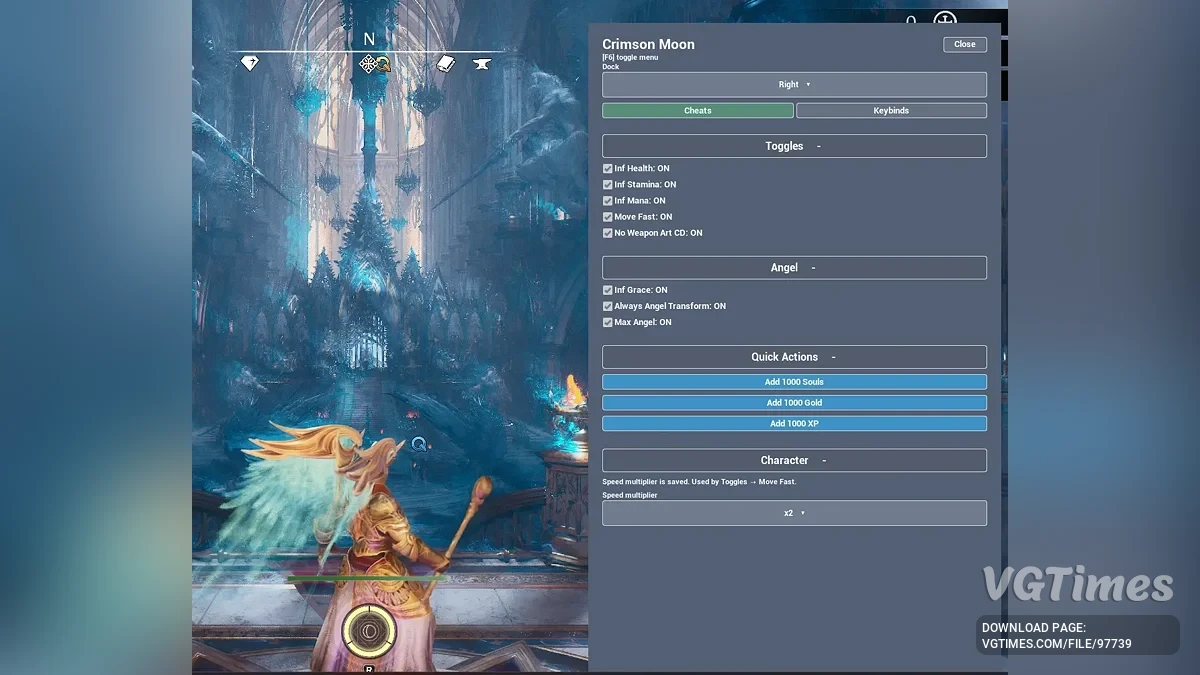Collapse the Quick Actions section header
1200x675 pixels.
tap(794, 357)
